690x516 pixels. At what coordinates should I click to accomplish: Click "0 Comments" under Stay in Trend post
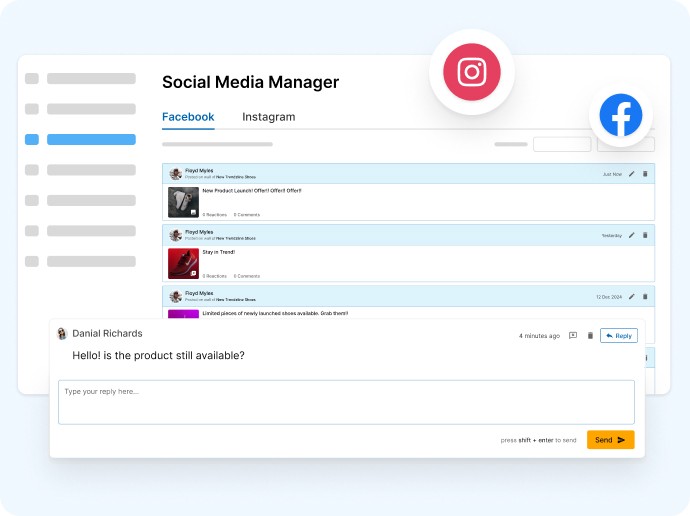247,276
